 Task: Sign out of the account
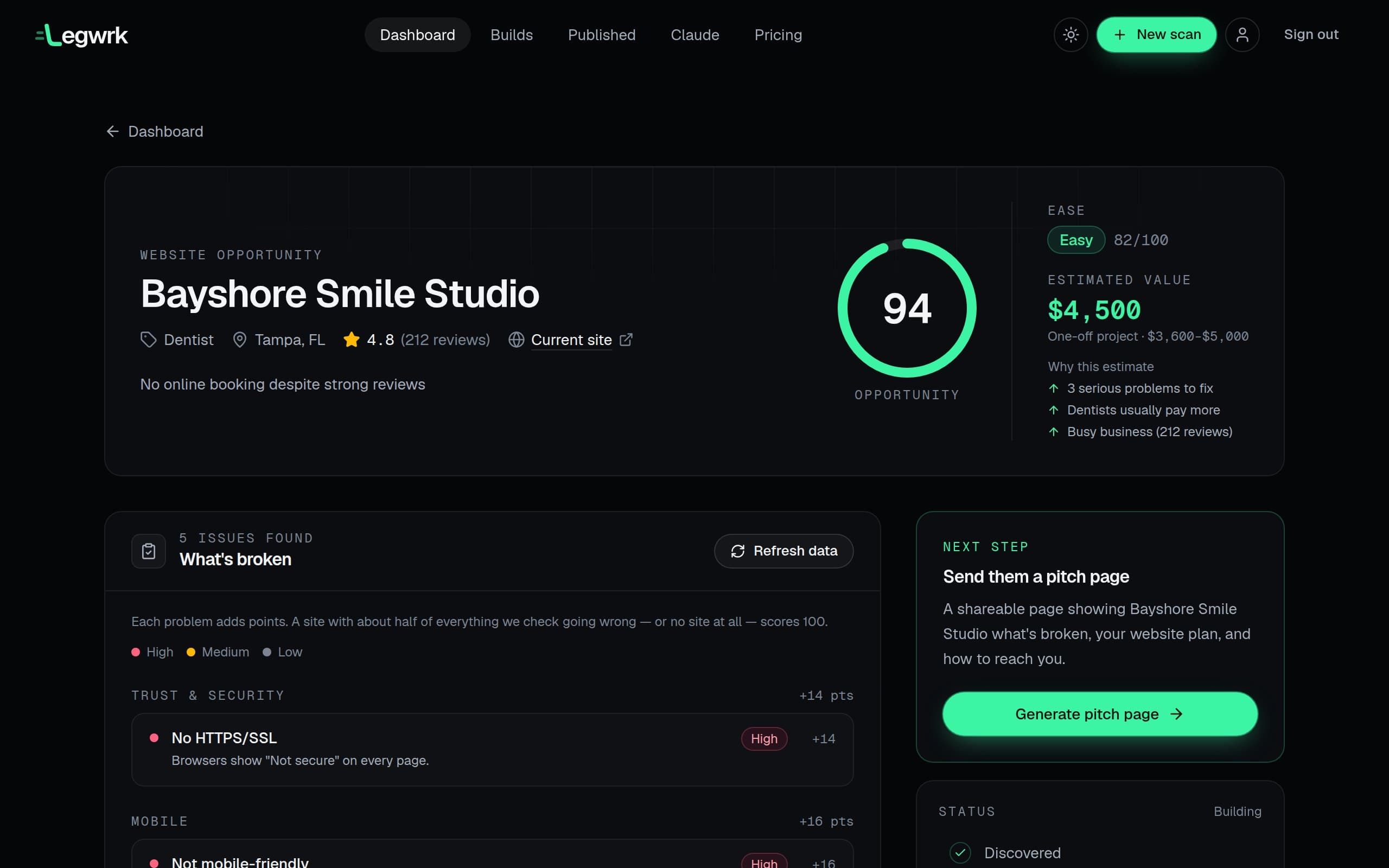(1311, 34)
